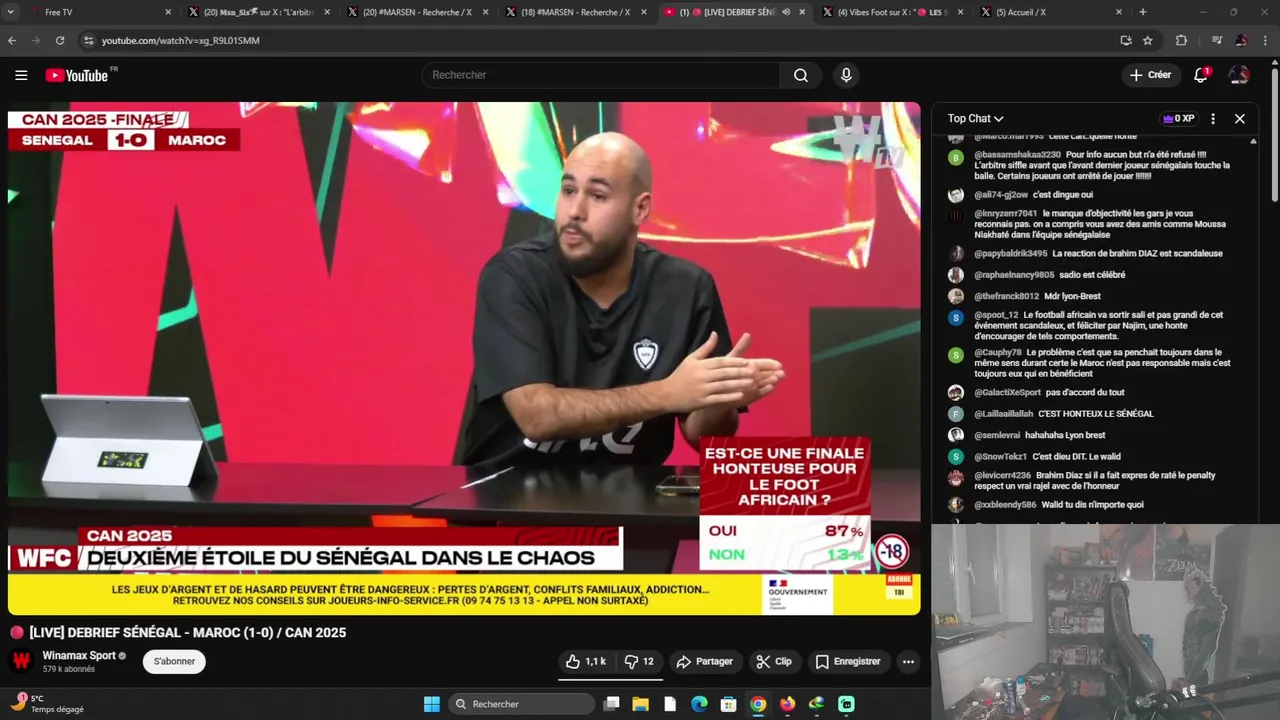Open more actions ellipsis under the video
Screen dimensions: 1280x720
click(x=908, y=662)
